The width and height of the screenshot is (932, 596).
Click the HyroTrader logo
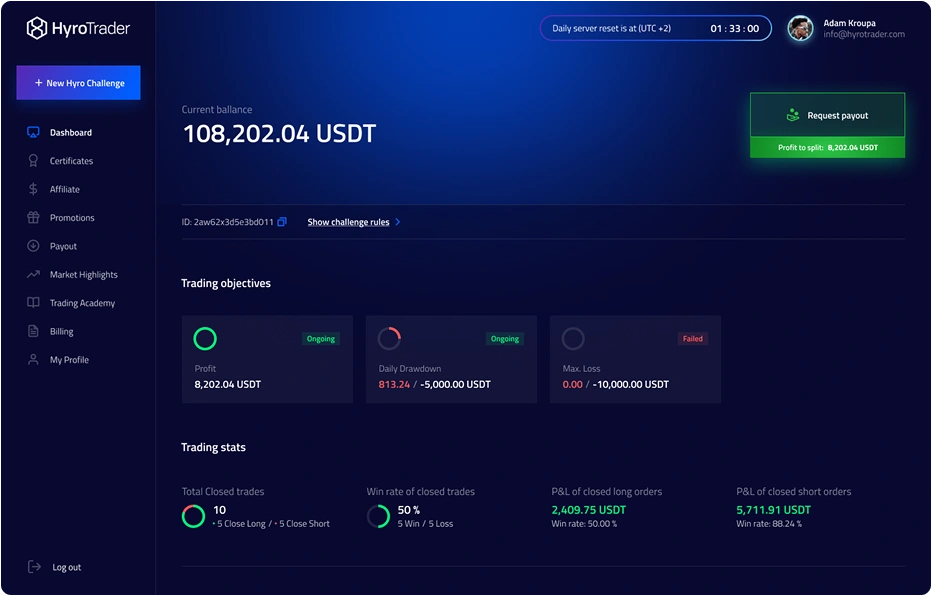coord(80,28)
